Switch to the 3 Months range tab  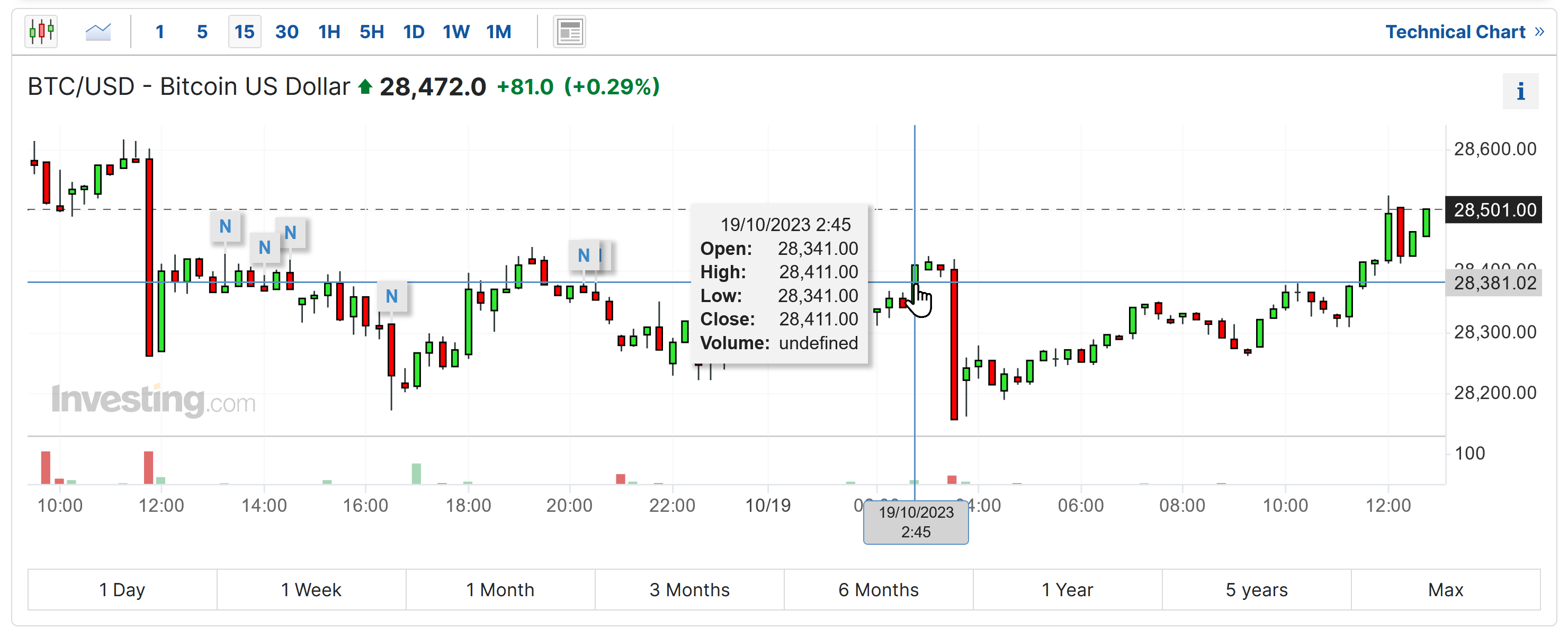(x=689, y=589)
